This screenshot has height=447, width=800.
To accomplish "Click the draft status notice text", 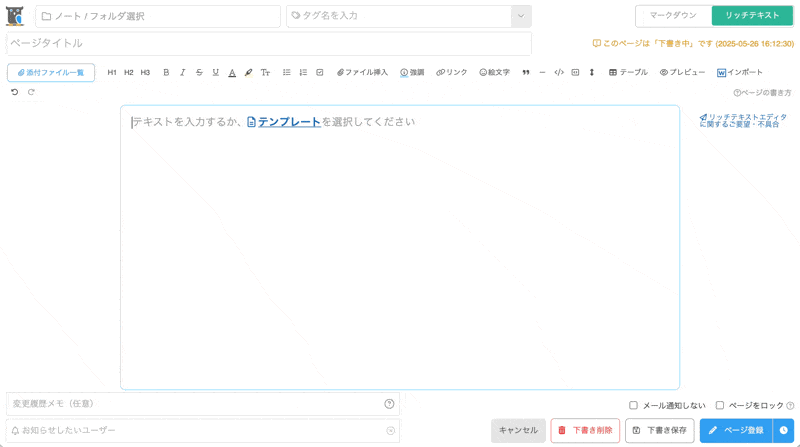I will tap(693, 44).
